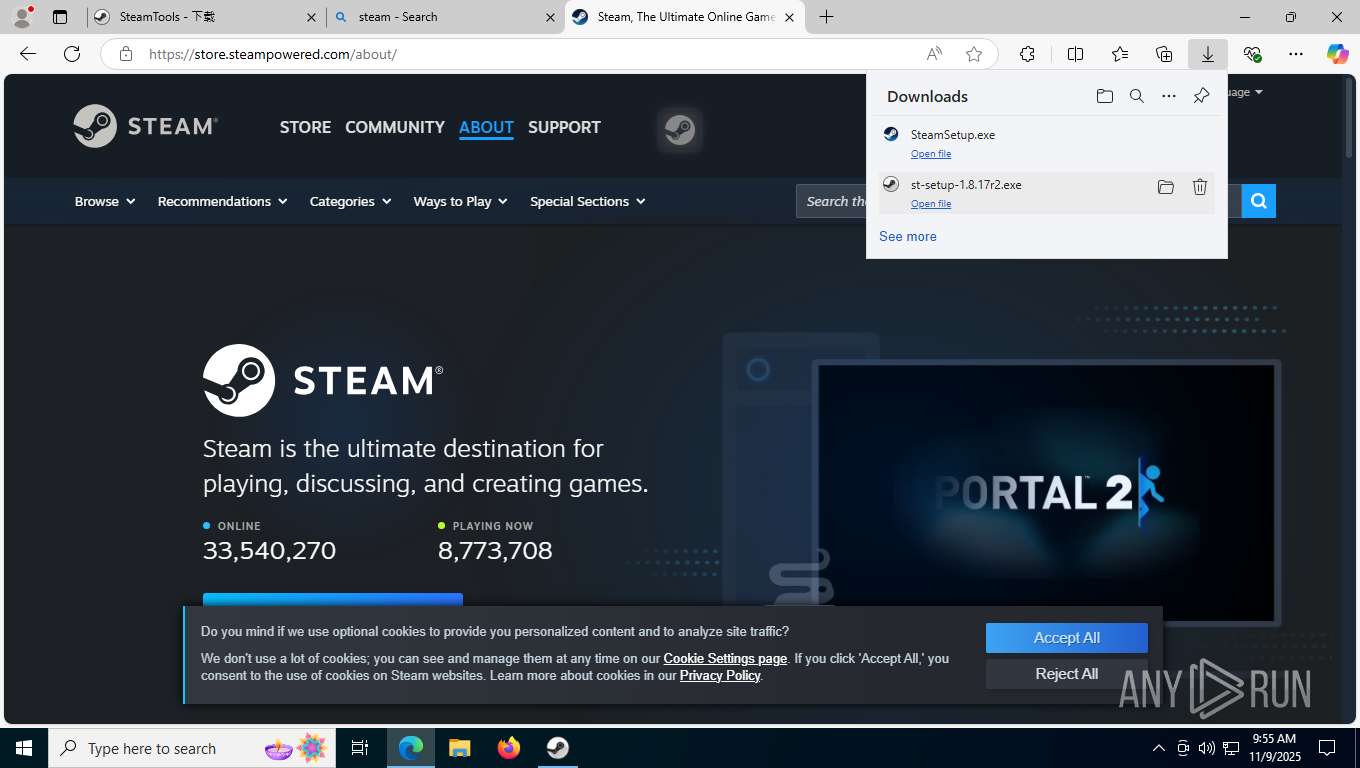The height and width of the screenshot is (768, 1360).
Task: Reject all cookies
Action: point(1066,674)
